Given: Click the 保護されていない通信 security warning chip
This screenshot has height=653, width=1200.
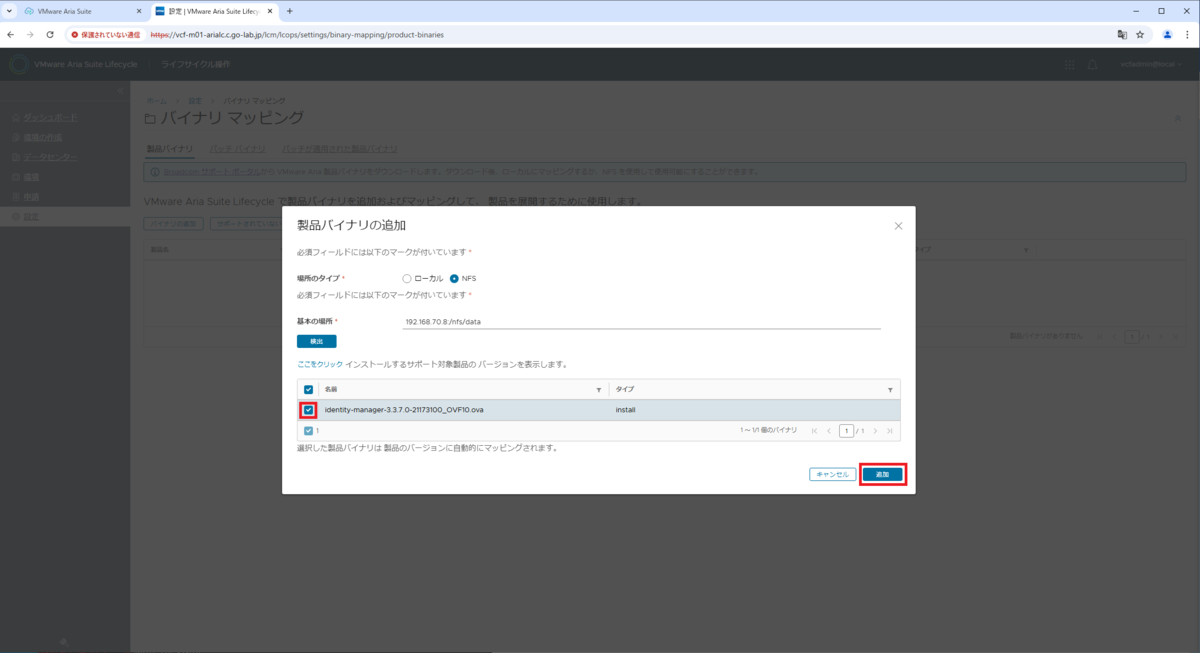Looking at the screenshot, I should coord(106,34).
